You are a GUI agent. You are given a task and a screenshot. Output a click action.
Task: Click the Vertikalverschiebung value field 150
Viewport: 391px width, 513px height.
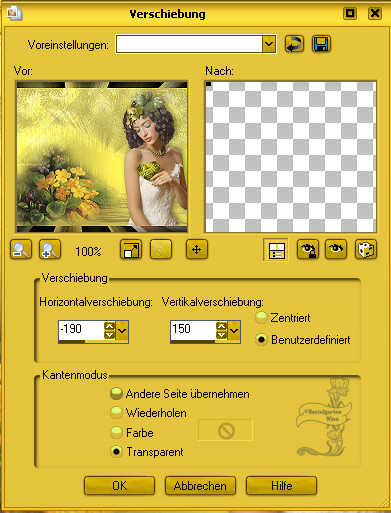[193, 330]
